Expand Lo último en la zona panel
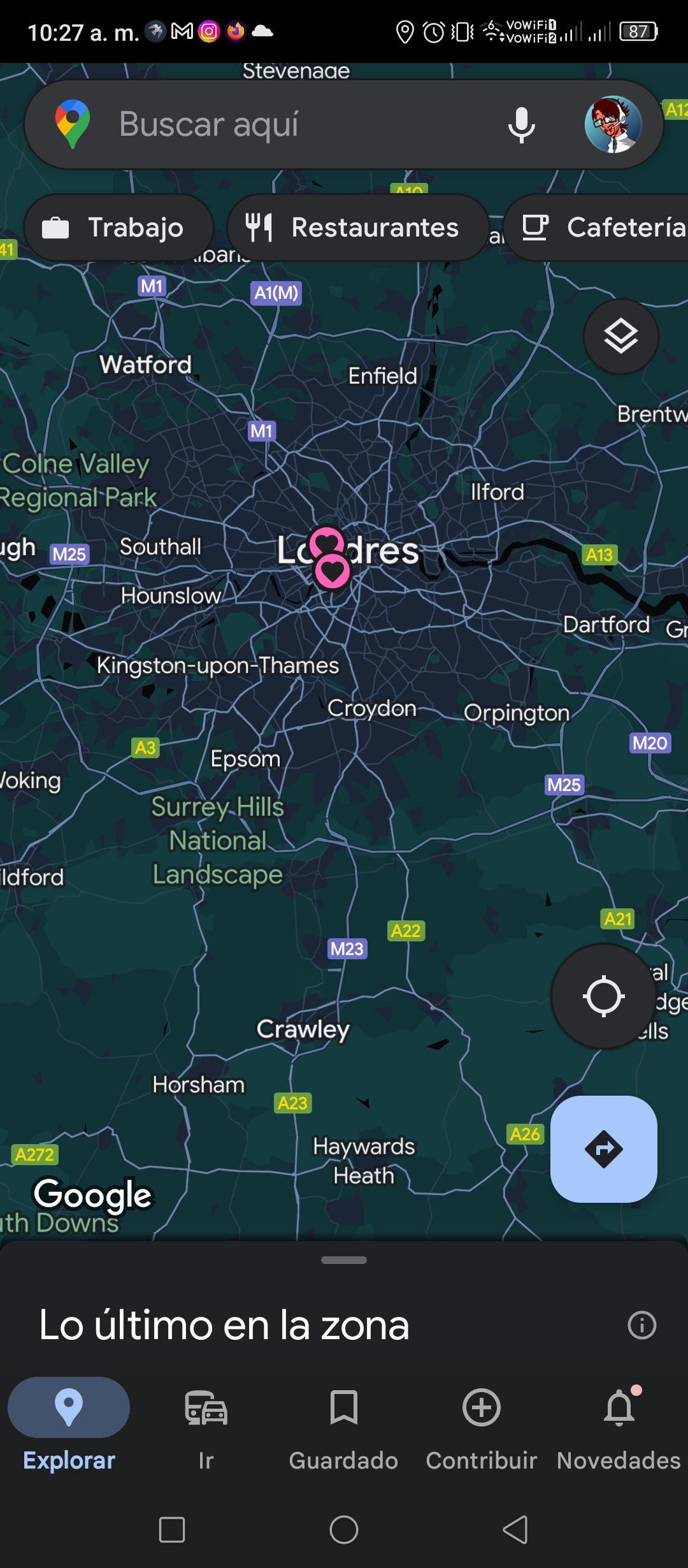 point(224,1325)
